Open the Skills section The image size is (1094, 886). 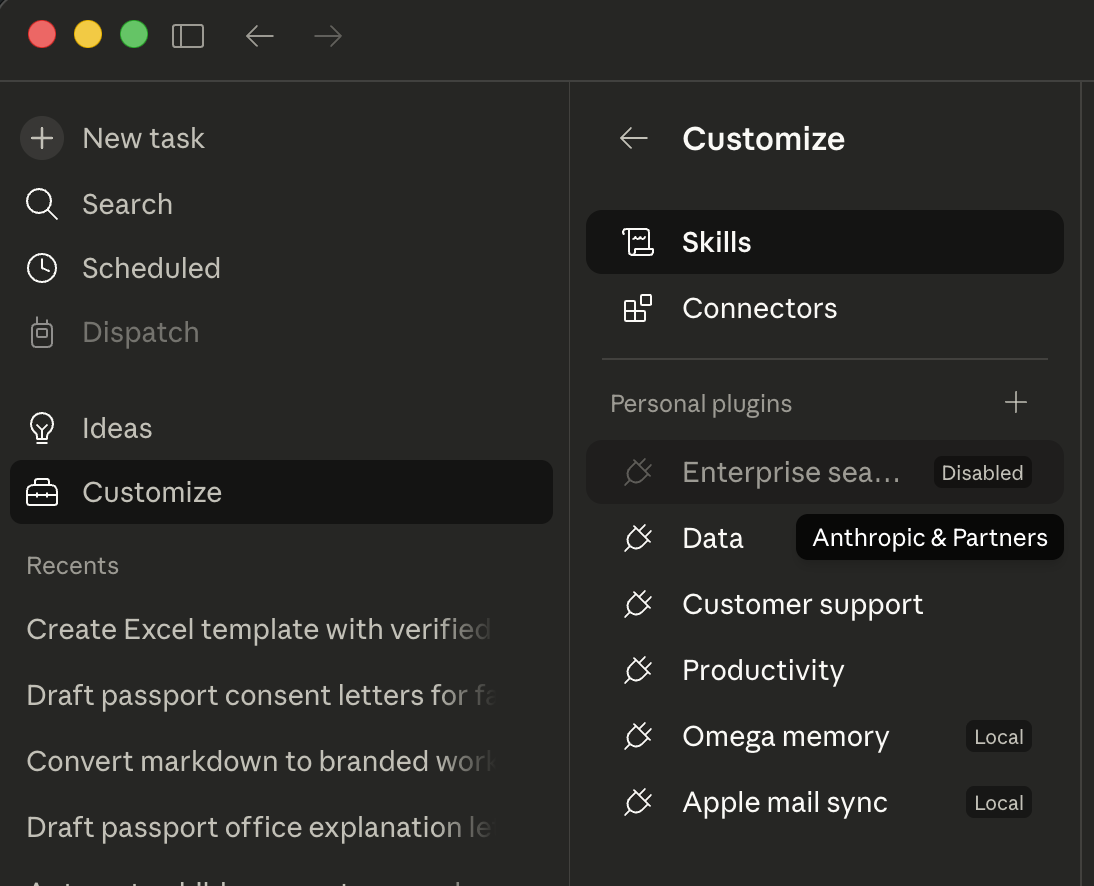point(825,242)
